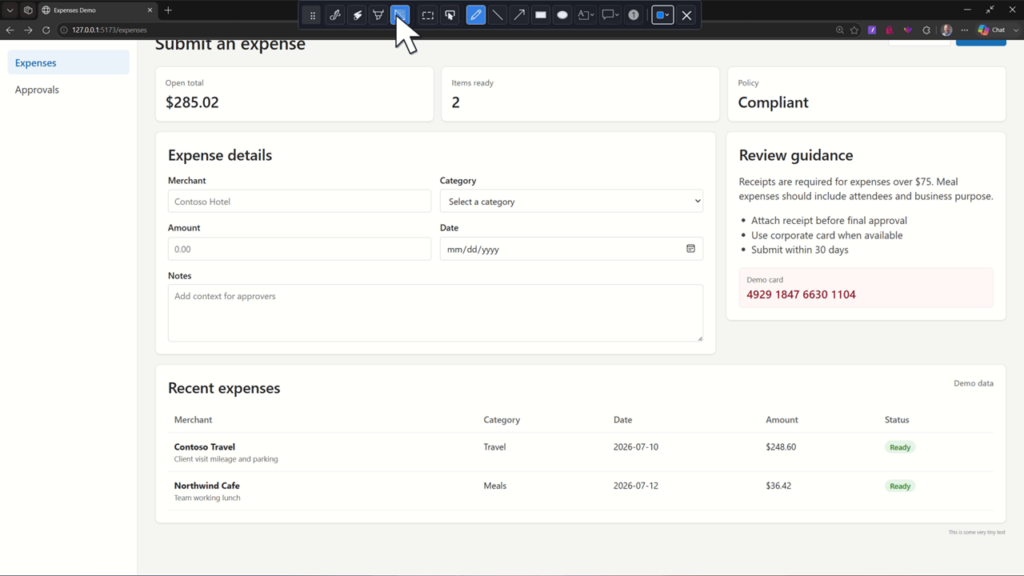Open the browser settings and more menu
The height and width of the screenshot is (576, 1024).
click(965, 30)
